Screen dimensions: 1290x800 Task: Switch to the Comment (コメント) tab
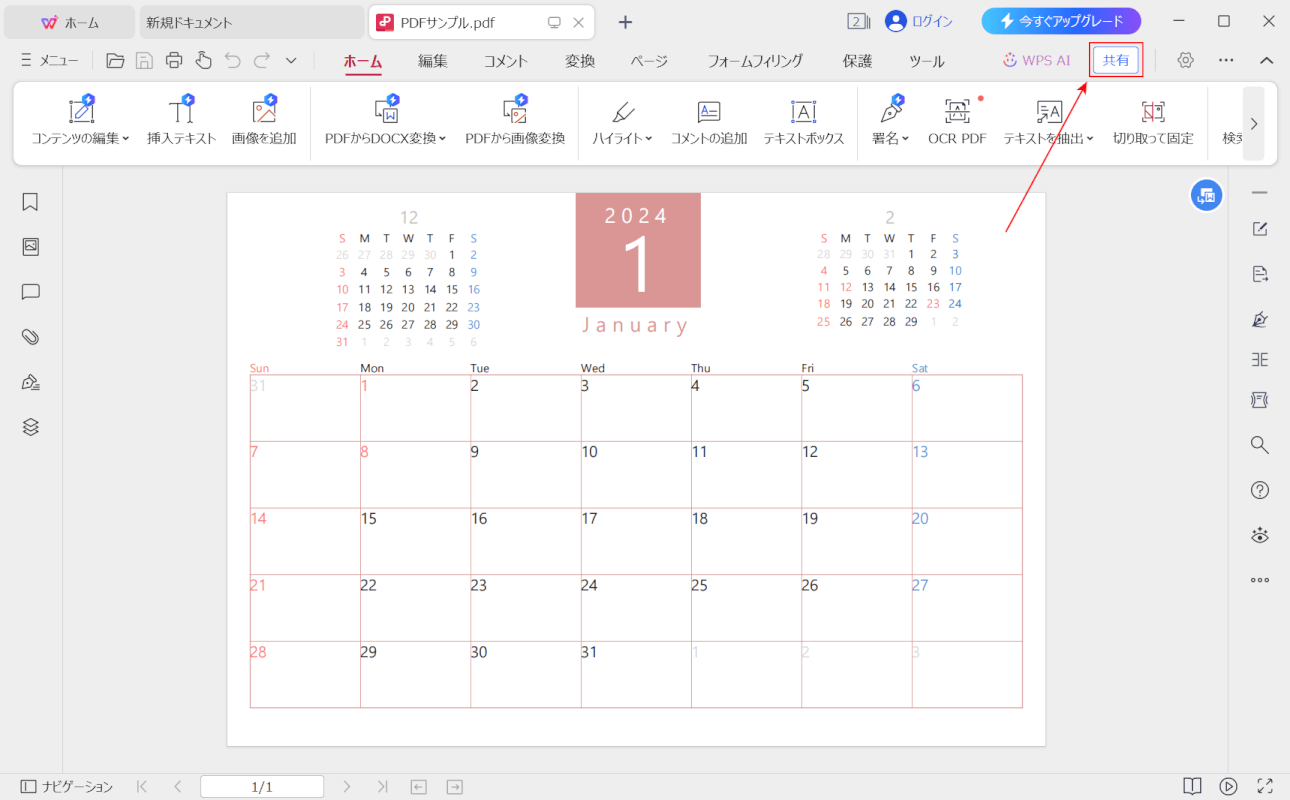tap(506, 61)
